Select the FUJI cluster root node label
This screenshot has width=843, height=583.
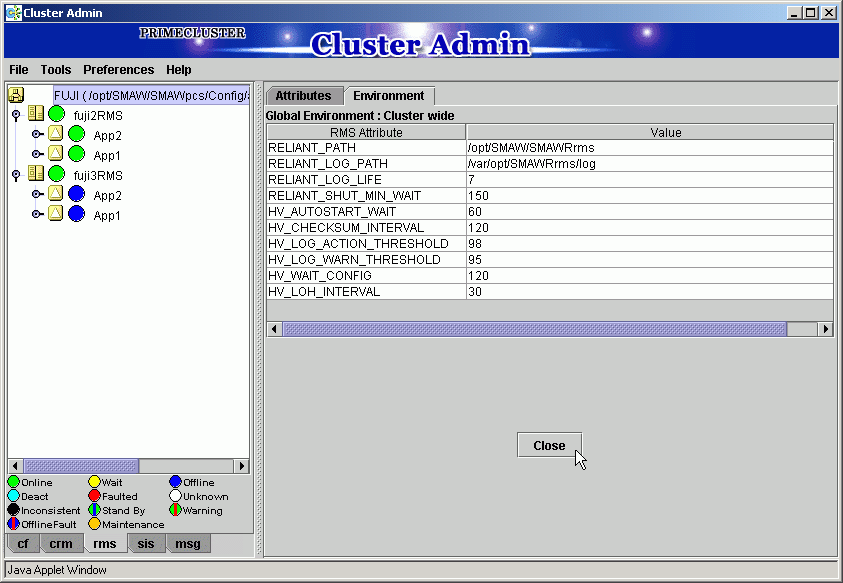[x=152, y=95]
